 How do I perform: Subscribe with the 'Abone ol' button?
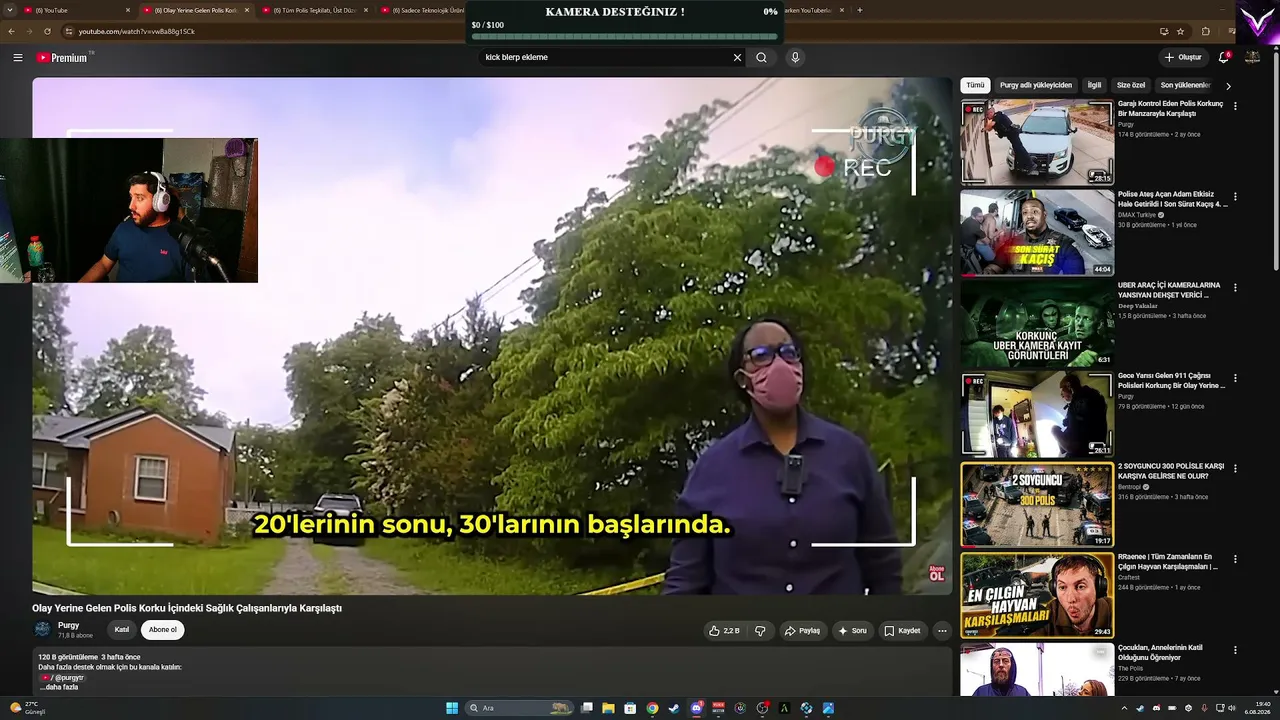point(163,630)
